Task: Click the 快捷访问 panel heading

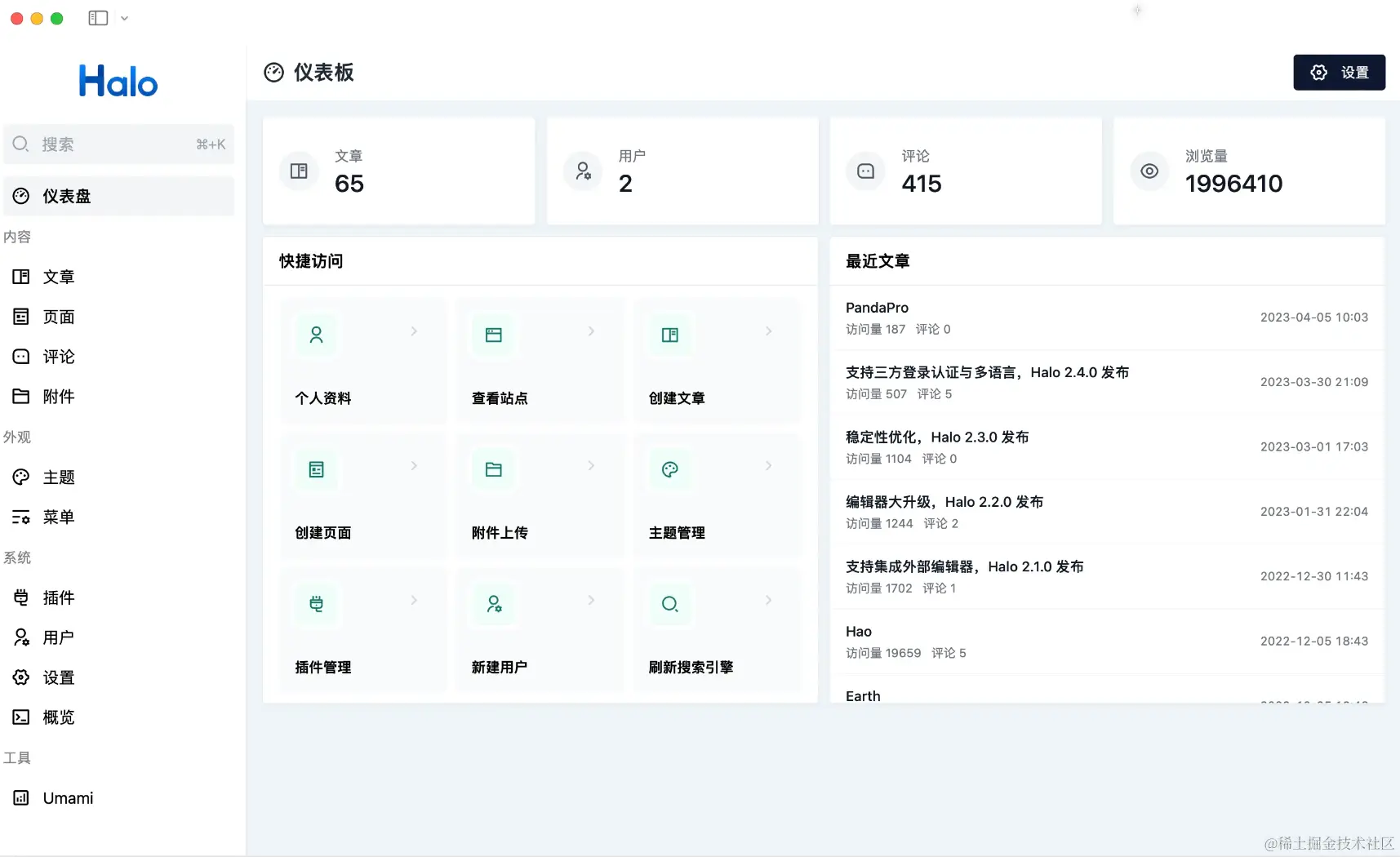Action: click(311, 261)
